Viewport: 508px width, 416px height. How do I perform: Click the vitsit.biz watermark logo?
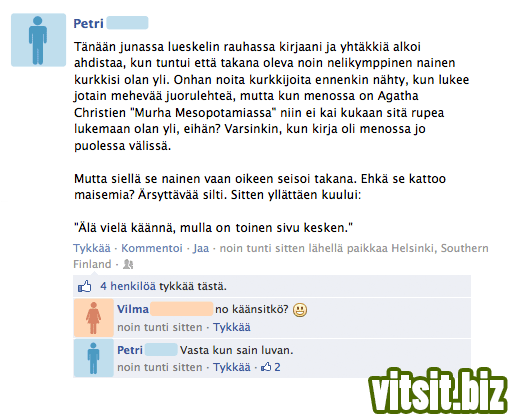coord(438,391)
